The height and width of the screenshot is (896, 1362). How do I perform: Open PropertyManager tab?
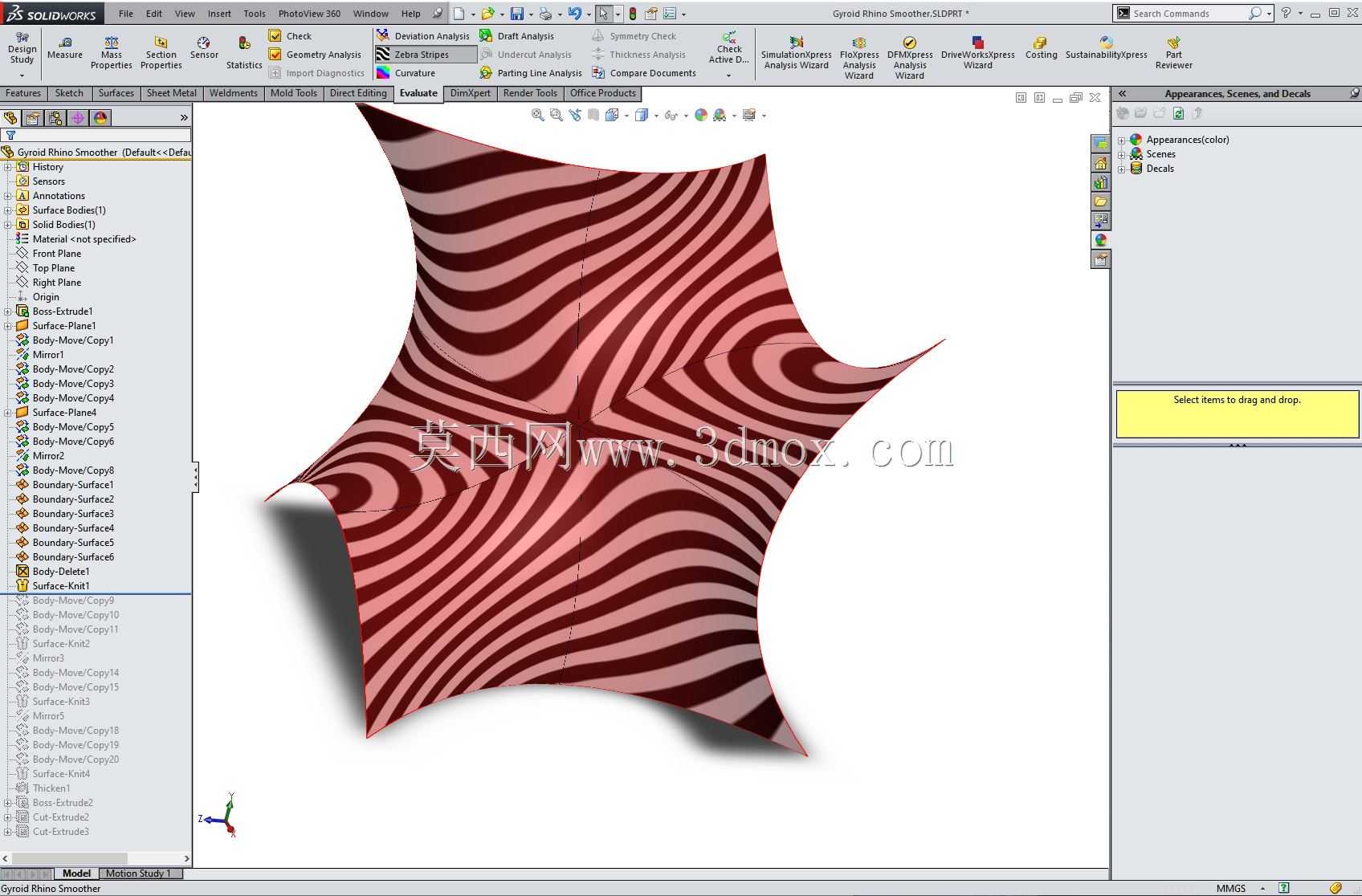coord(33,118)
